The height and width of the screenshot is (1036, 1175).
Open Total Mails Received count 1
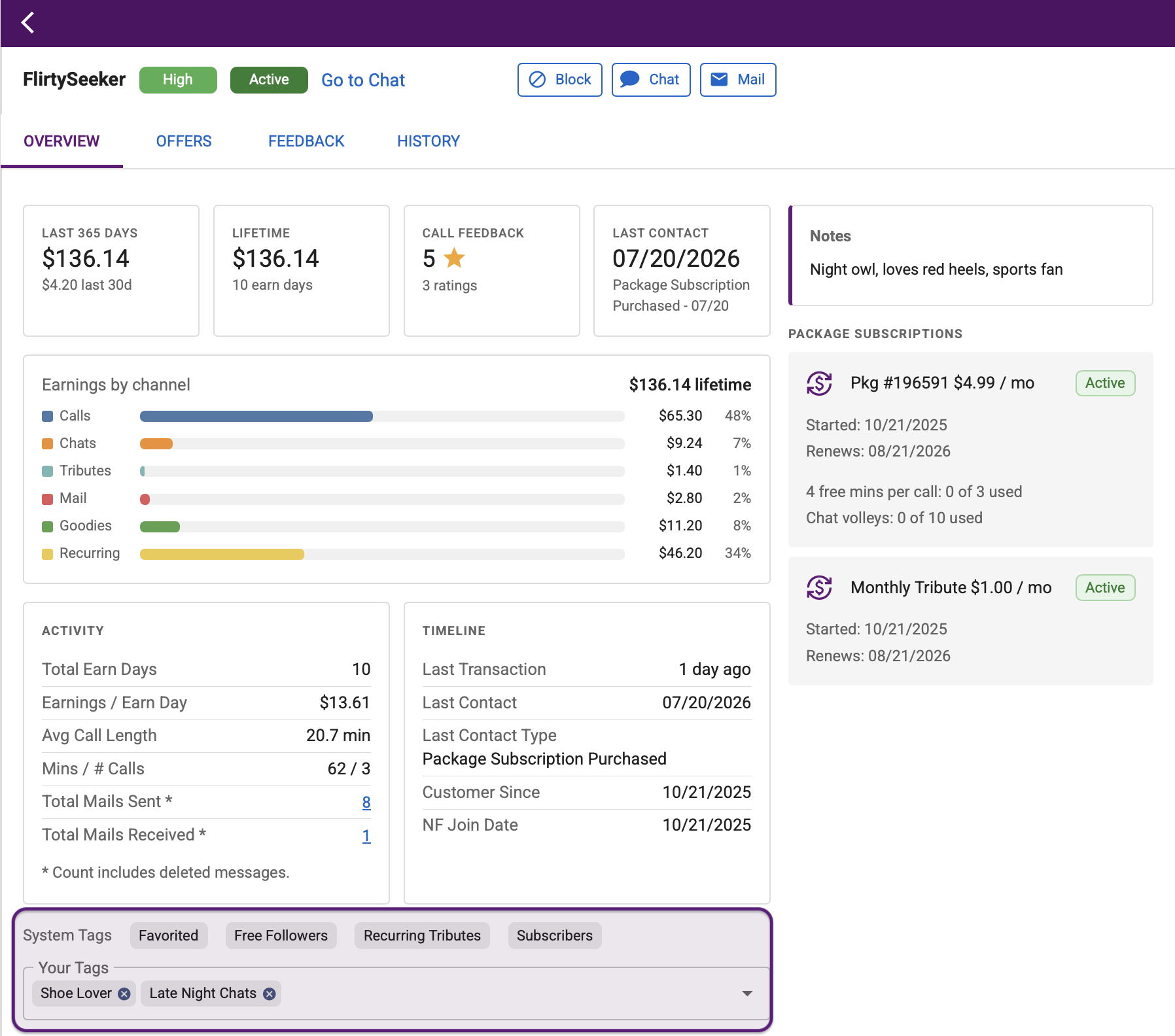click(x=366, y=836)
